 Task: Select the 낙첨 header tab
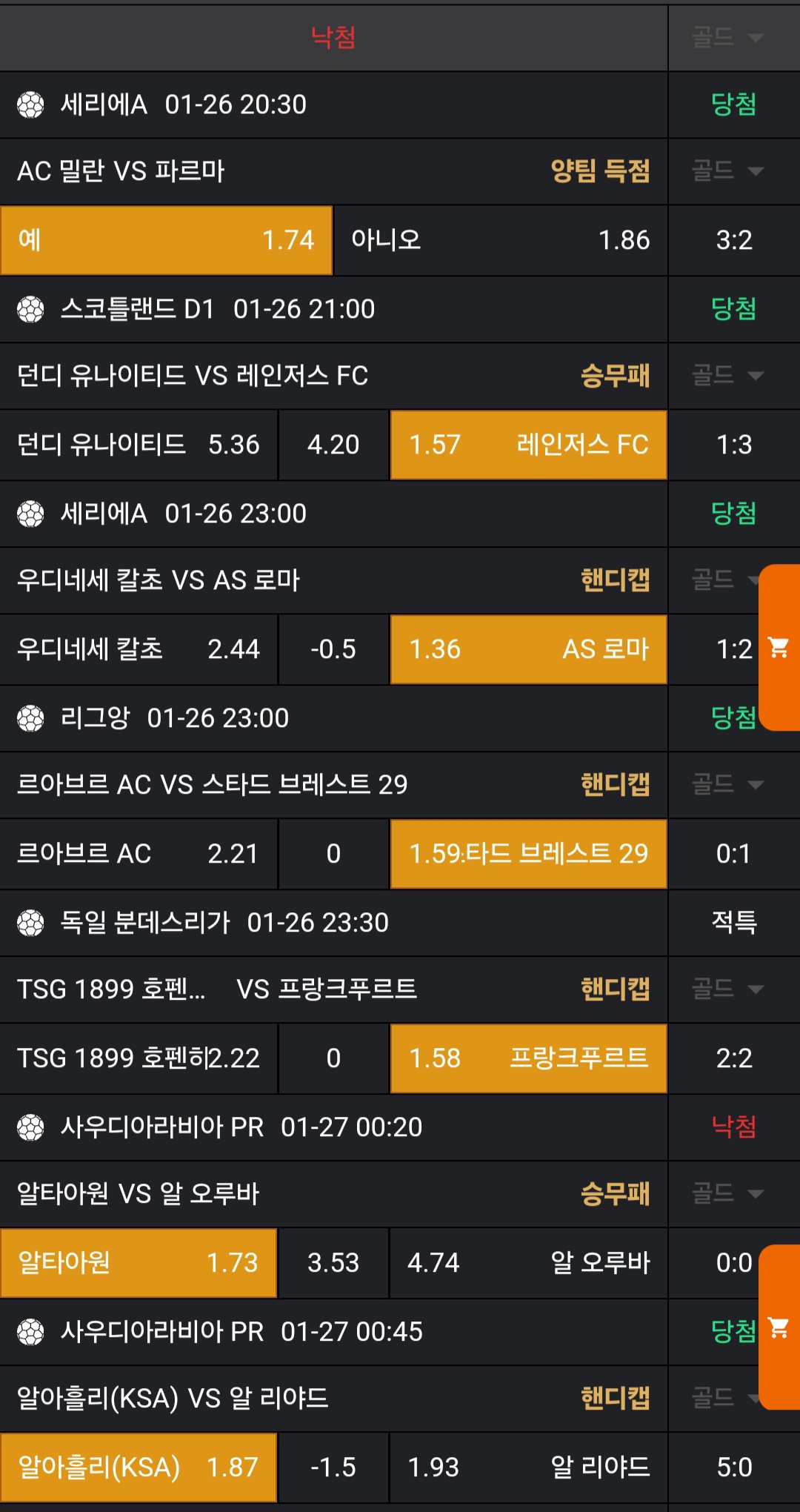coord(333,37)
